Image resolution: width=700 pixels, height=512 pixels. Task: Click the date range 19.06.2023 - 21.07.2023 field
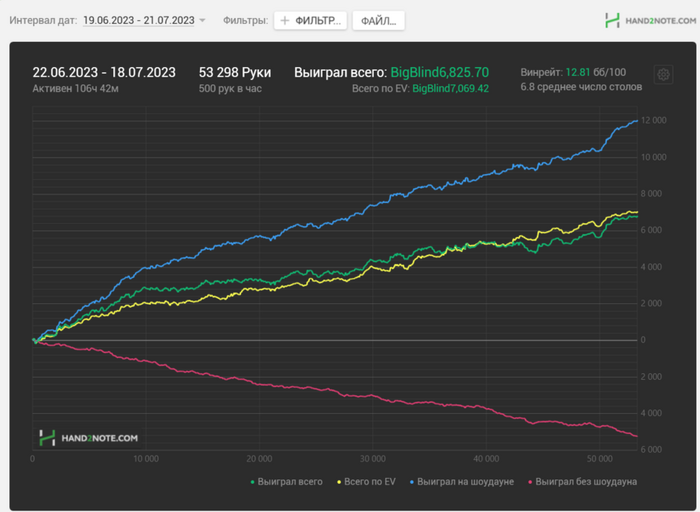coord(139,21)
